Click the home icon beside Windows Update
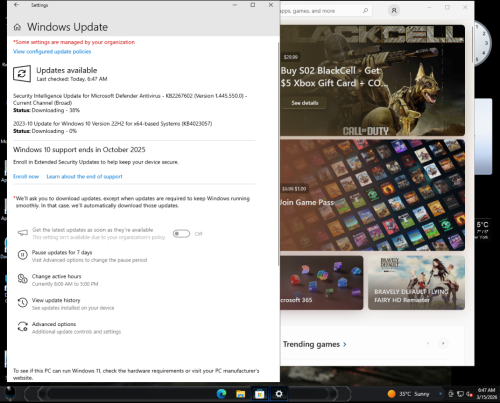 [17, 27]
